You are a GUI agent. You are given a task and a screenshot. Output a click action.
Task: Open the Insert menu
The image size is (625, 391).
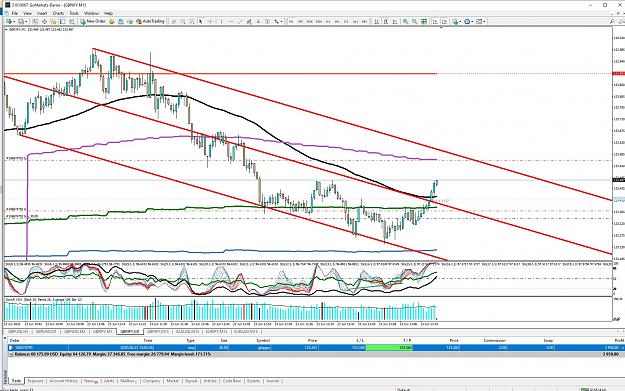coord(42,13)
